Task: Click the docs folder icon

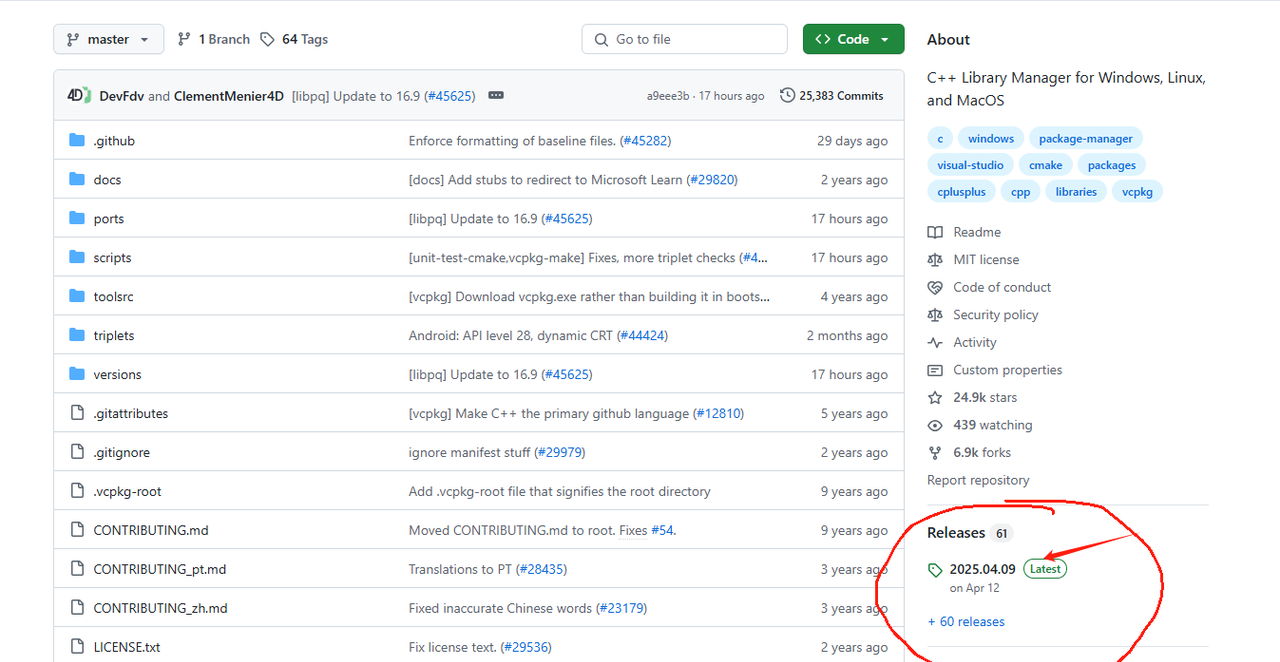Action: tap(77, 180)
